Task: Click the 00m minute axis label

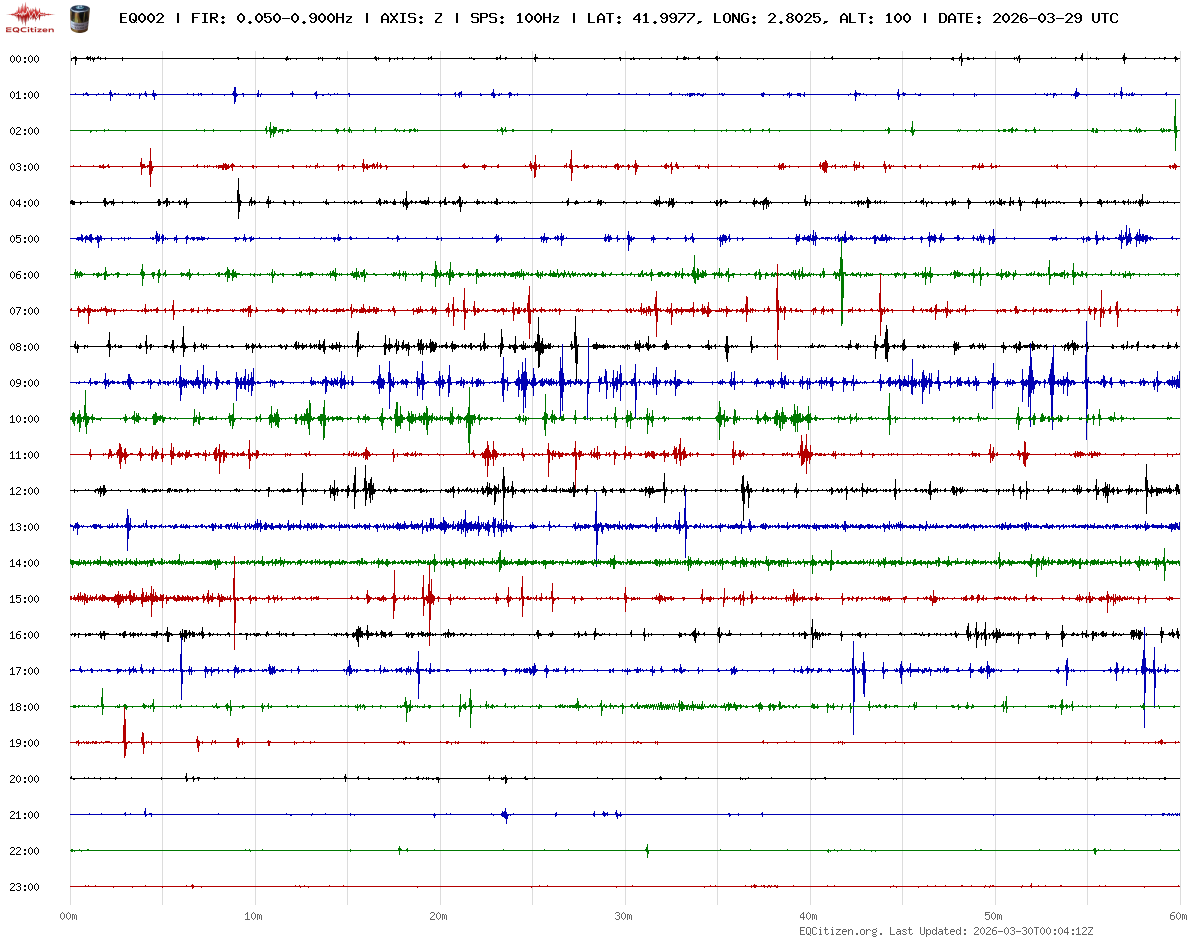Action: (x=69, y=915)
